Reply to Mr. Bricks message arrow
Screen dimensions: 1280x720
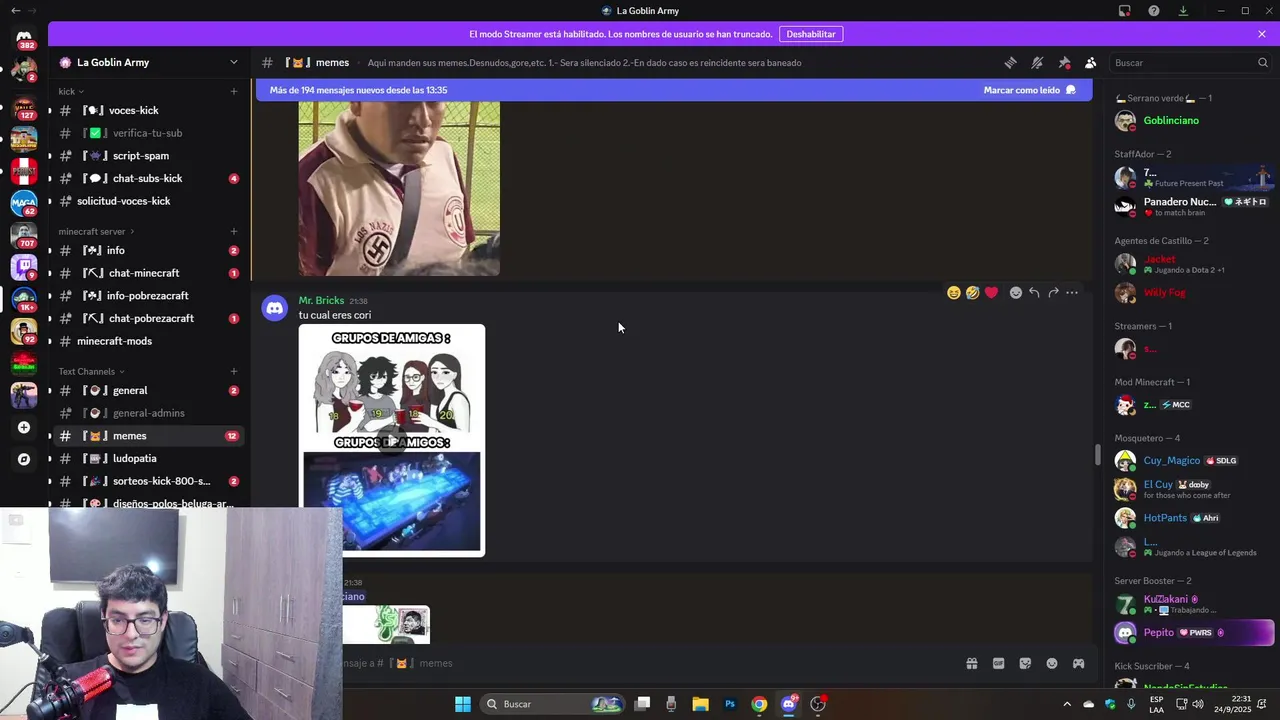click(x=1034, y=293)
